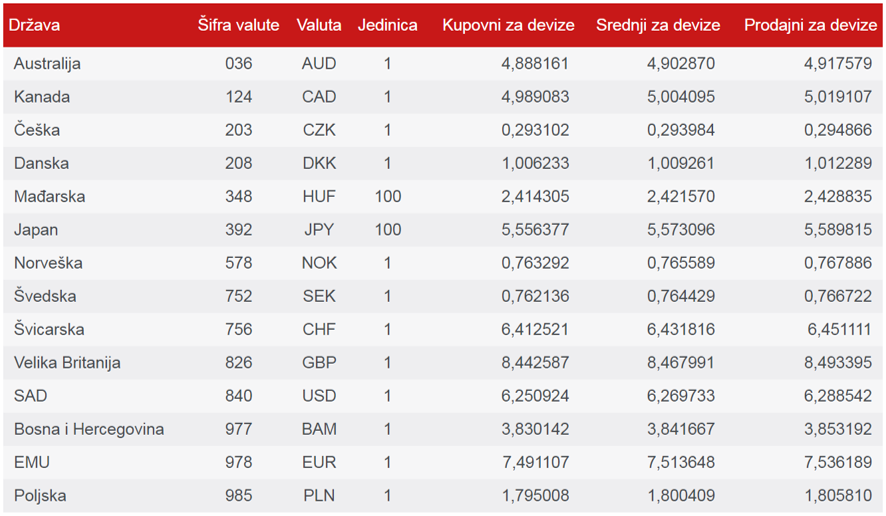This screenshot has height=516, width=886.
Task: Click the USD currency code cell
Action: pyautogui.click(x=319, y=396)
